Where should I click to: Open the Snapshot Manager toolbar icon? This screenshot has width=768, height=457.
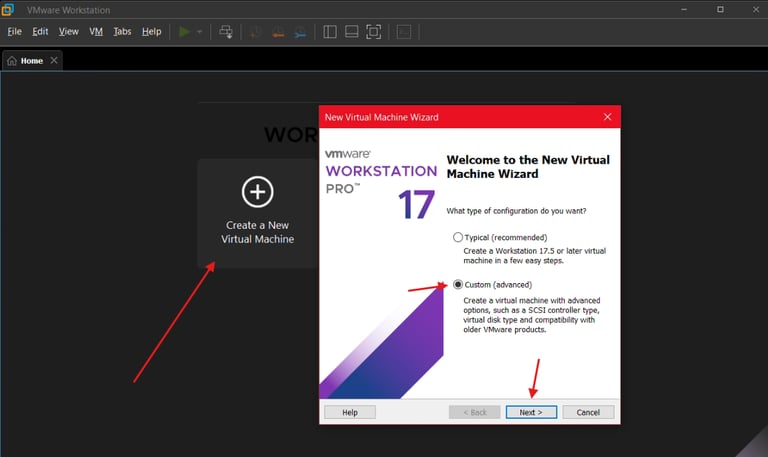pyautogui.click(x=300, y=32)
